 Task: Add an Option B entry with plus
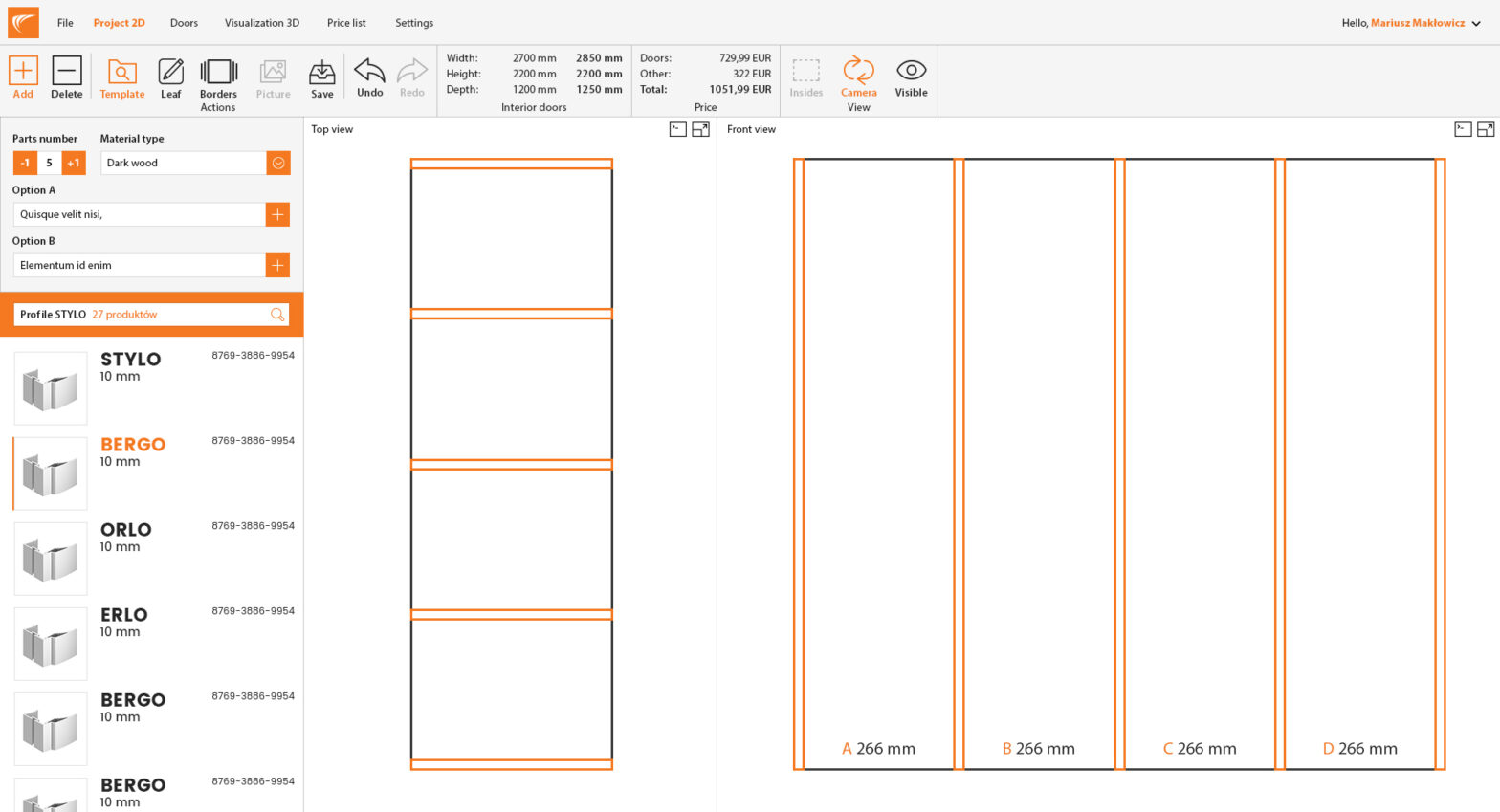277,265
